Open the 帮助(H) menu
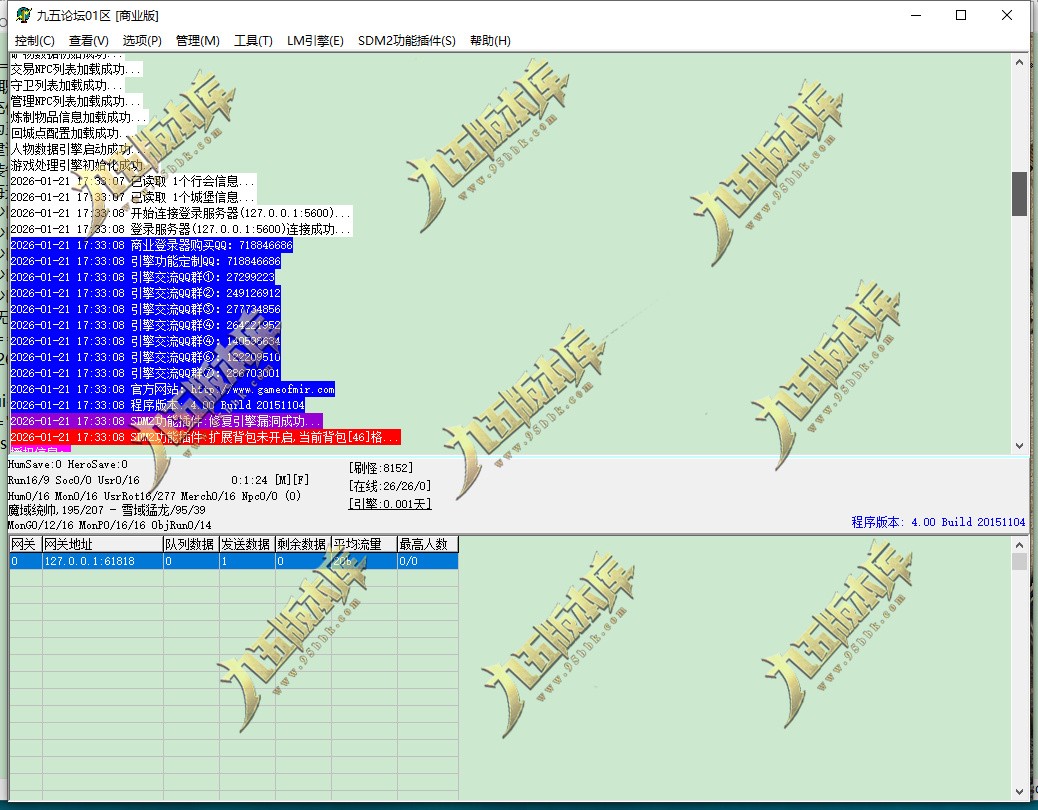 490,41
